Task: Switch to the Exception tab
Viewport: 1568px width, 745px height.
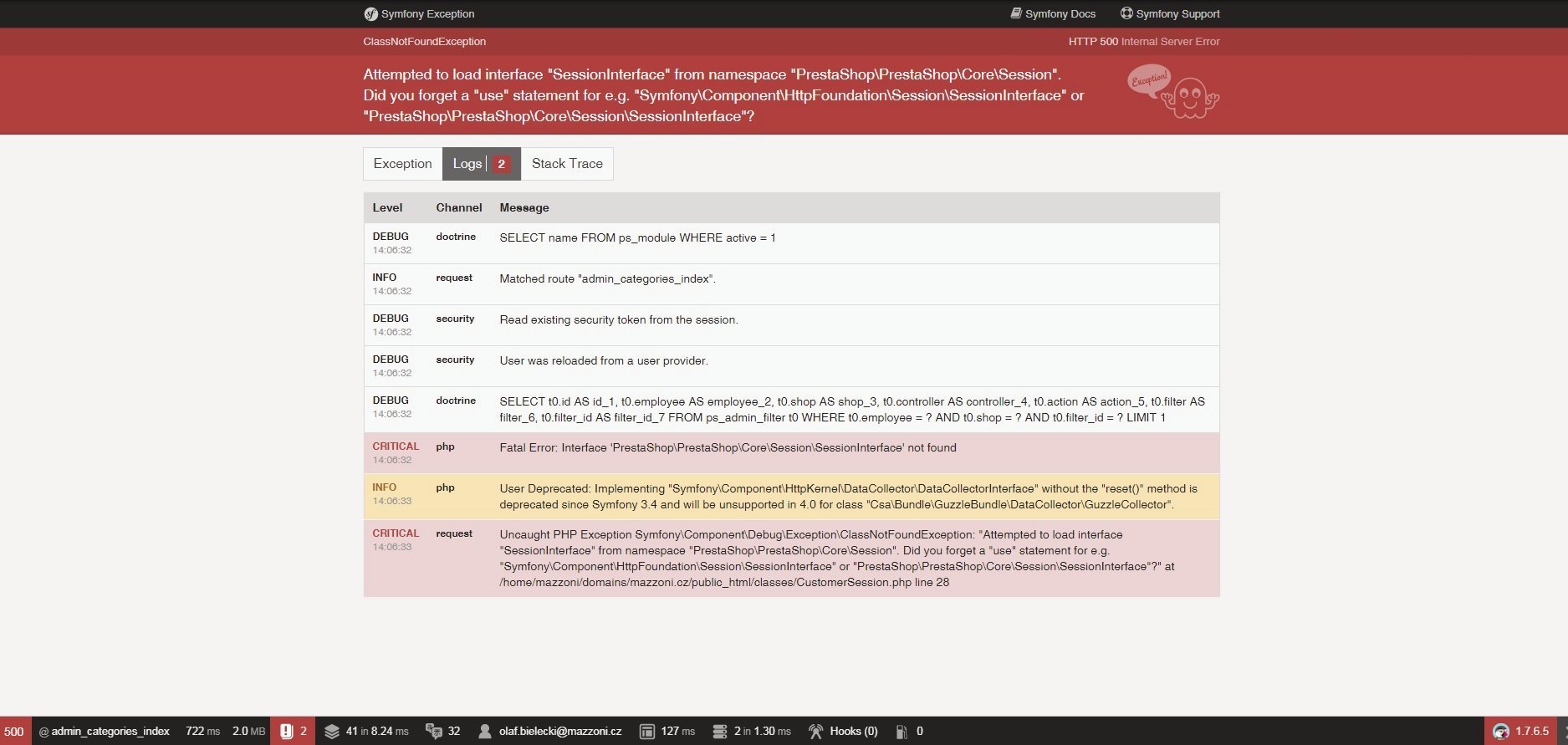Action: click(403, 164)
